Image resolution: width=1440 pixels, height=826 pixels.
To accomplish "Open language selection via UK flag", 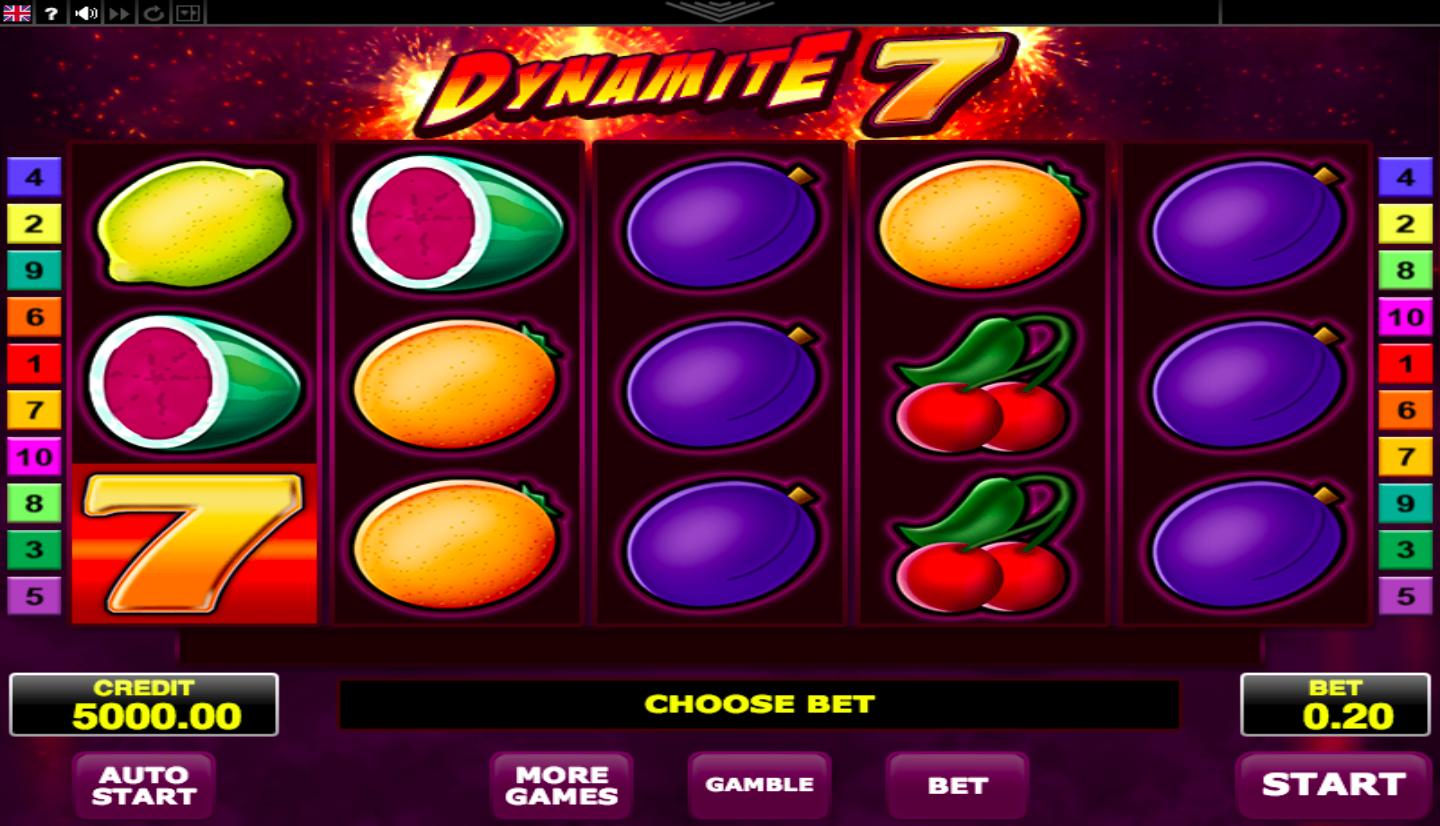I will tap(17, 13).
